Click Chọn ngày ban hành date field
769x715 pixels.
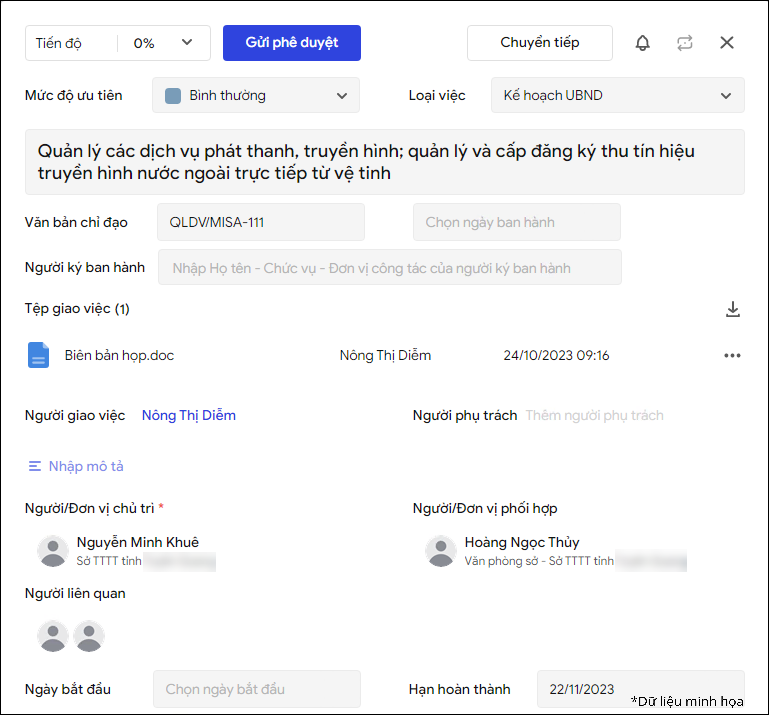(517, 222)
